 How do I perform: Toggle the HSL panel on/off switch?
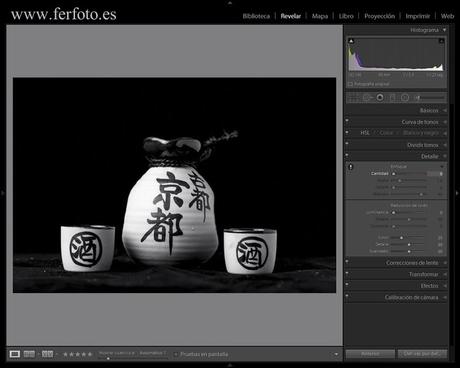(347, 132)
